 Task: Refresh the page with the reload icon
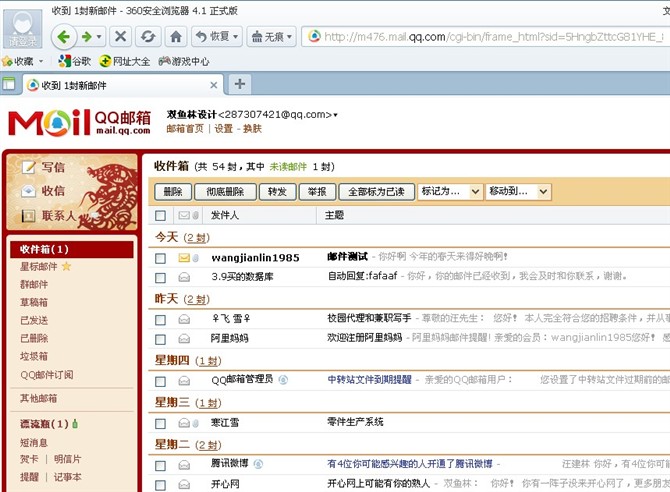pyautogui.click(x=148, y=36)
